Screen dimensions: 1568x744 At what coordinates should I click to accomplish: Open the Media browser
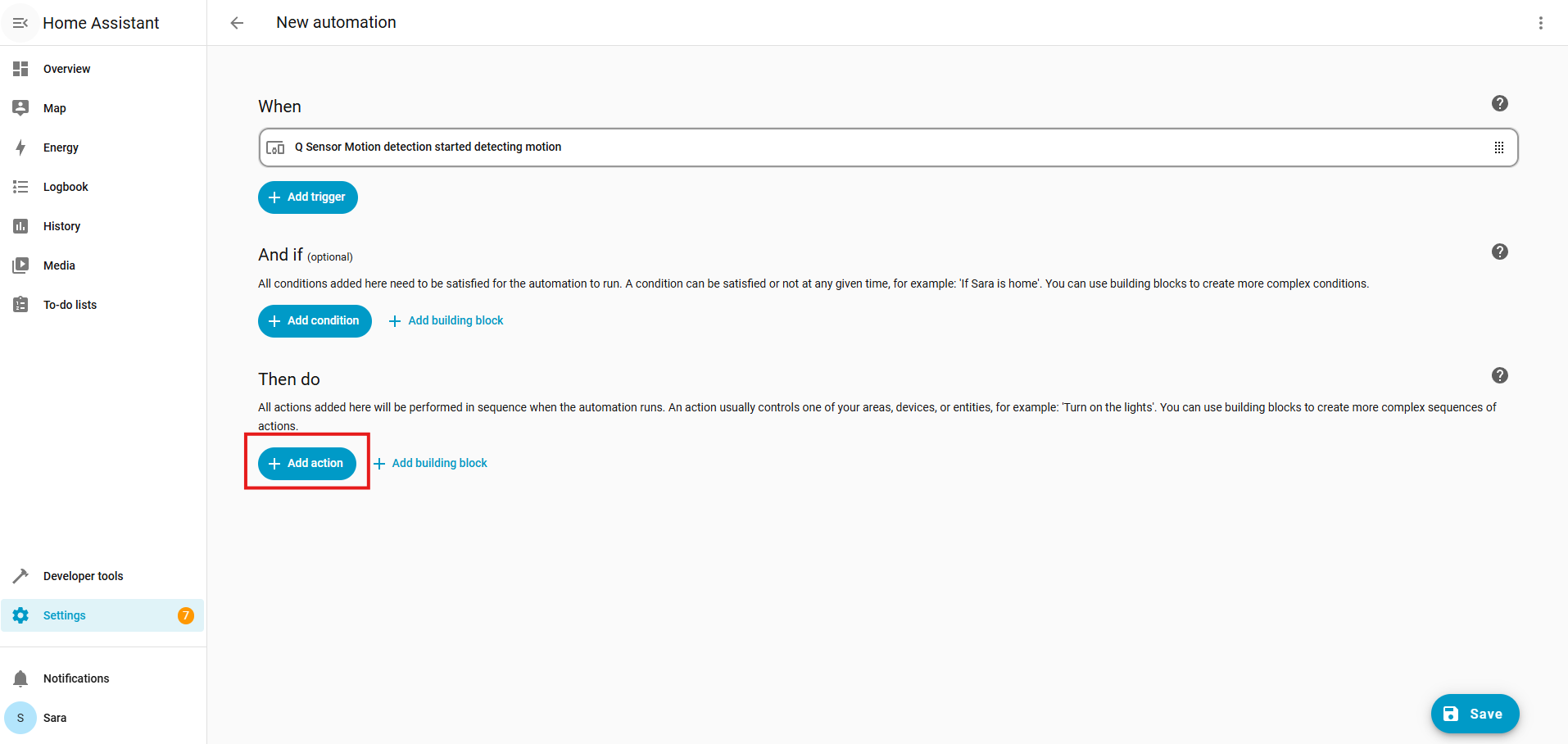click(102, 265)
